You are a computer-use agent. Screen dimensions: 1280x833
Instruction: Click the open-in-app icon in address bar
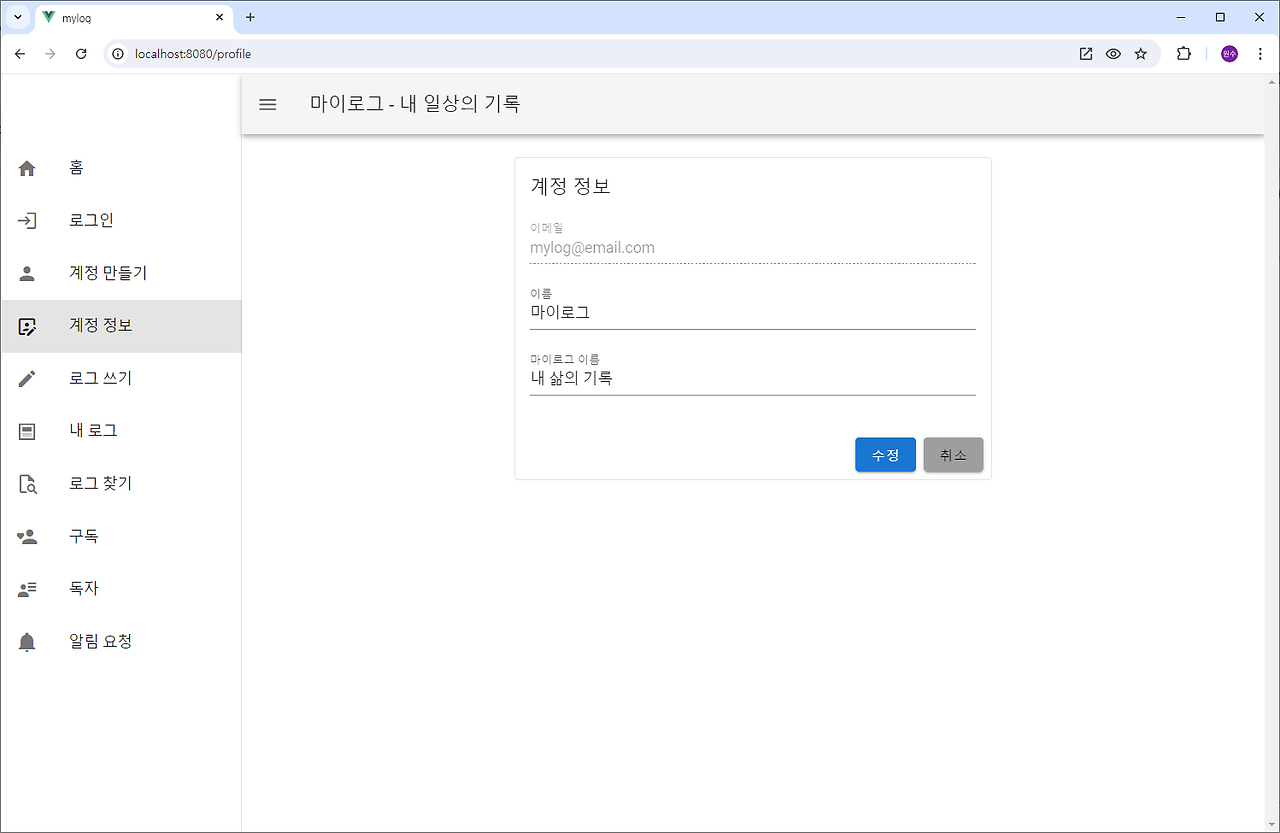point(1086,54)
